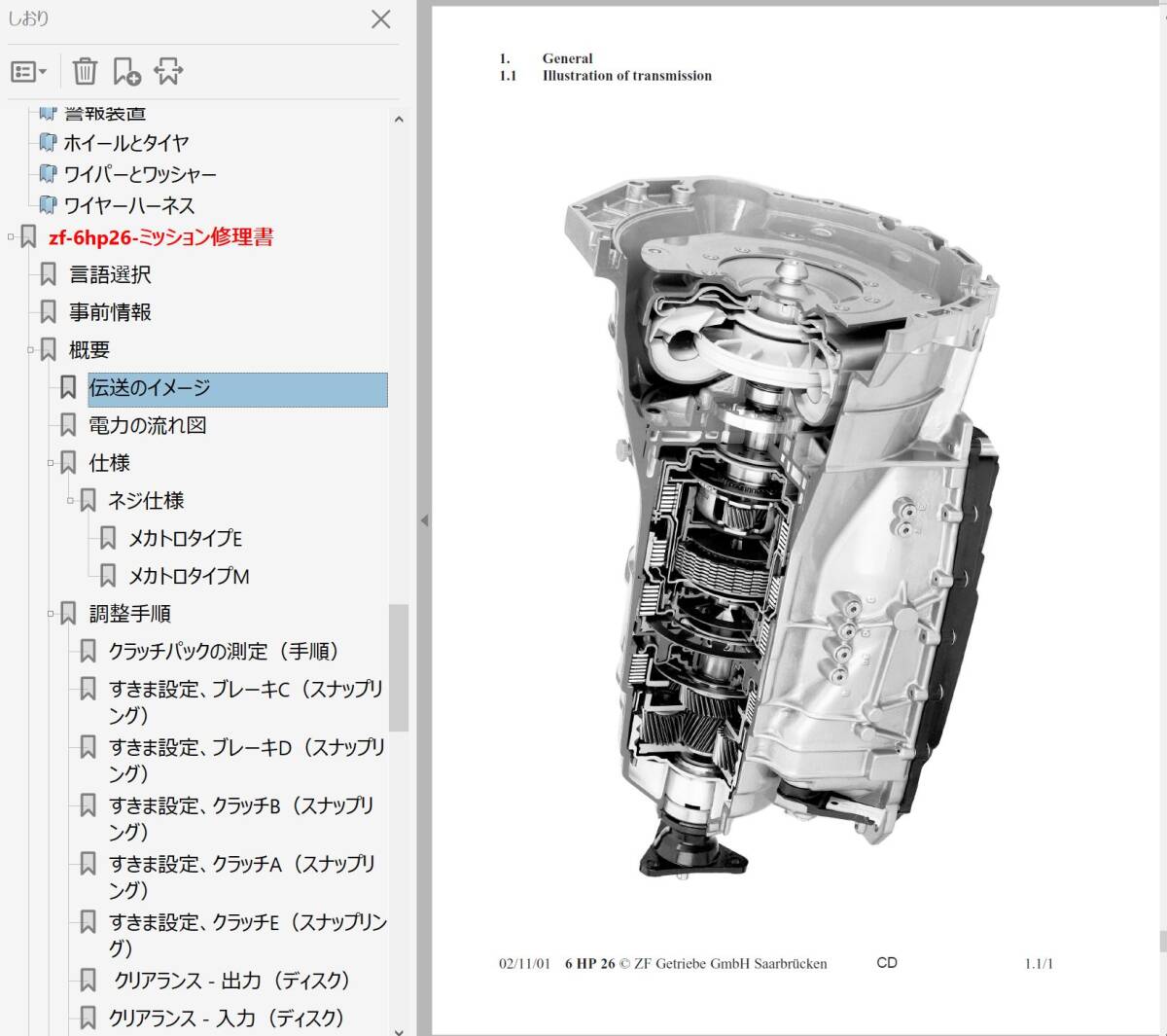This screenshot has height=1036, width=1167.
Task: Click the '6 HP 26' footer text
Action: 590,964
